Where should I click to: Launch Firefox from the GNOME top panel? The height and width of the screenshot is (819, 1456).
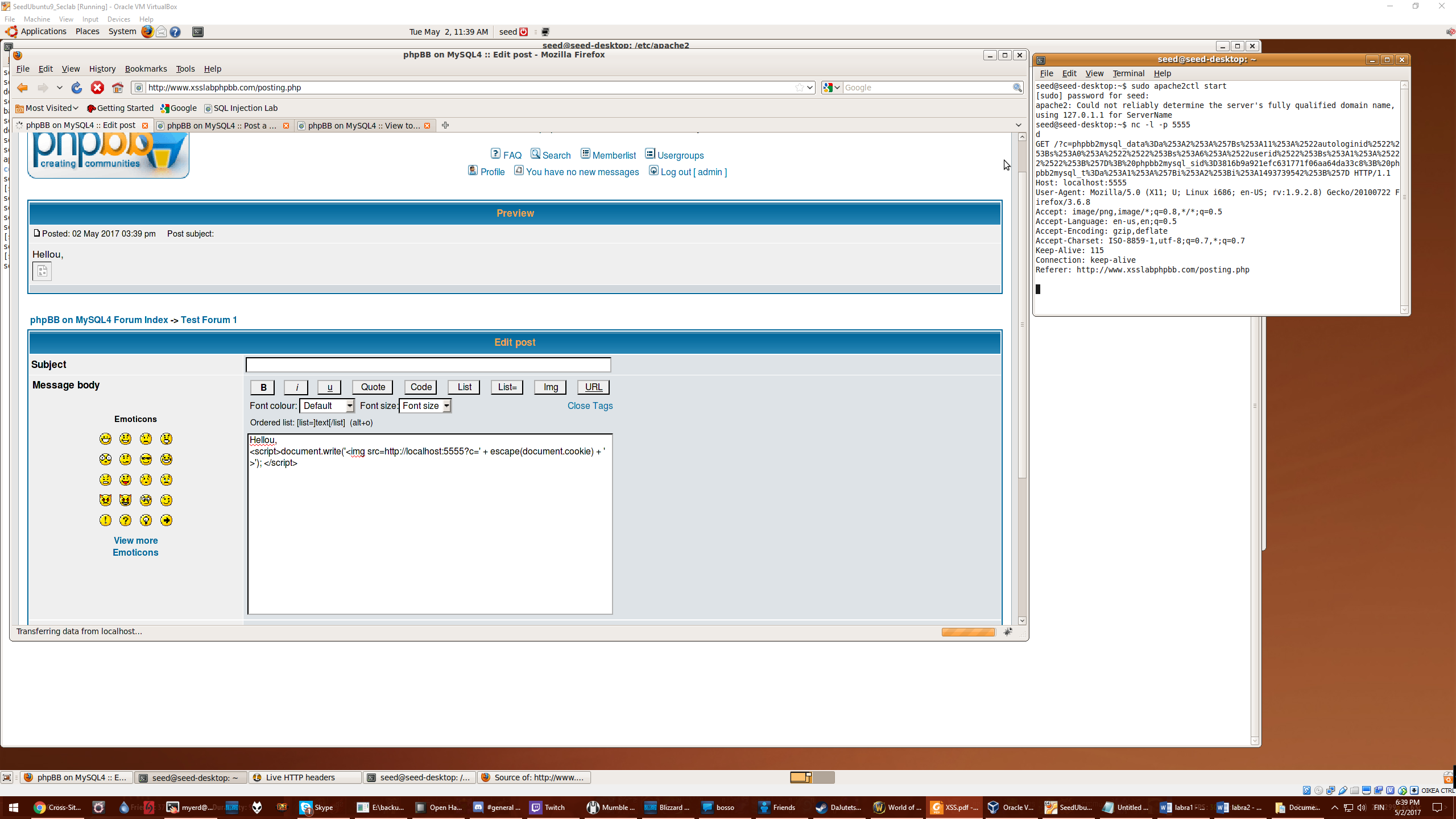click(147, 32)
